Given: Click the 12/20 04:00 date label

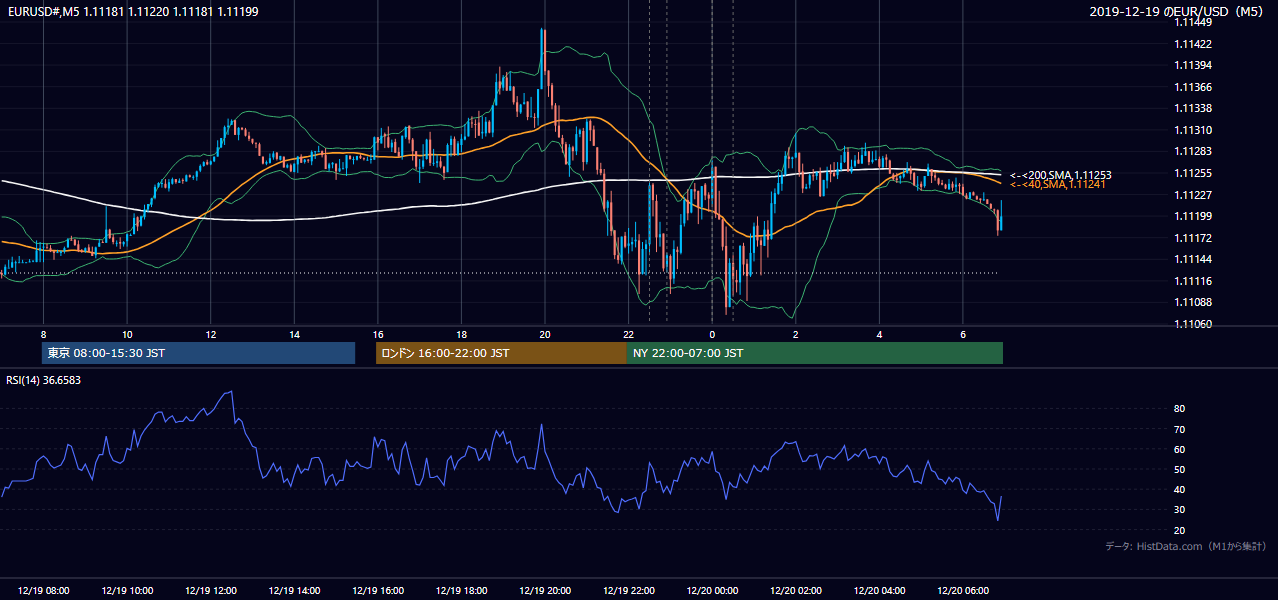Looking at the screenshot, I should pyautogui.click(x=879, y=591).
